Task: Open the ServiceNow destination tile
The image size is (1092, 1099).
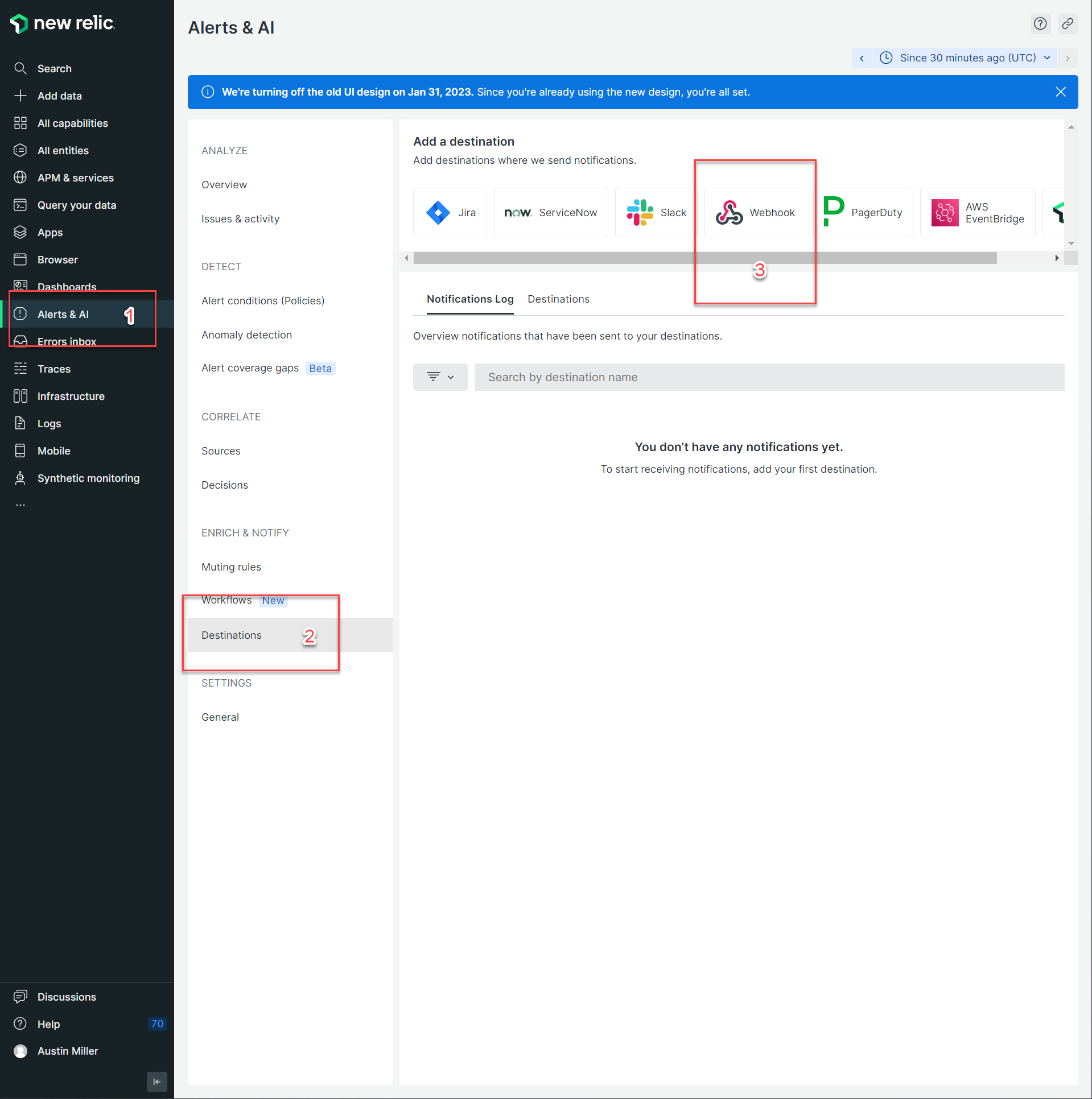Action: click(x=550, y=213)
